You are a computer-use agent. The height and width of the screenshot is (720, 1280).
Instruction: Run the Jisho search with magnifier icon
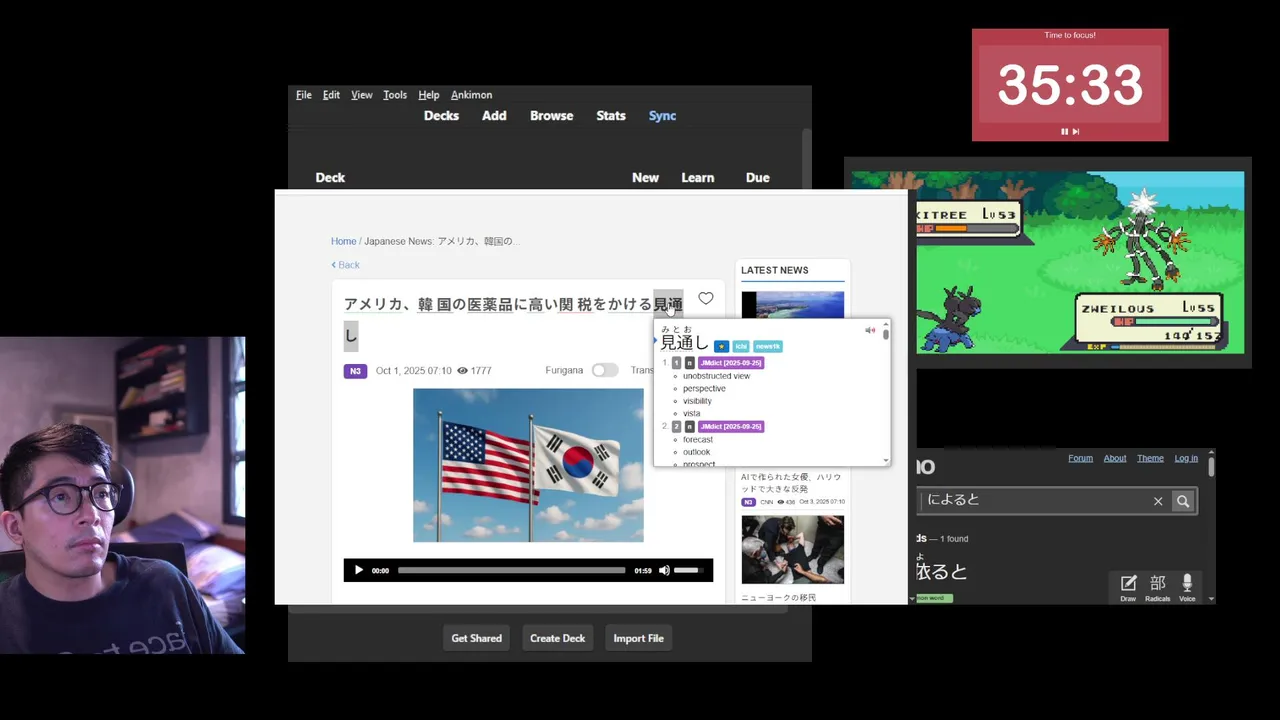click(x=1183, y=501)
